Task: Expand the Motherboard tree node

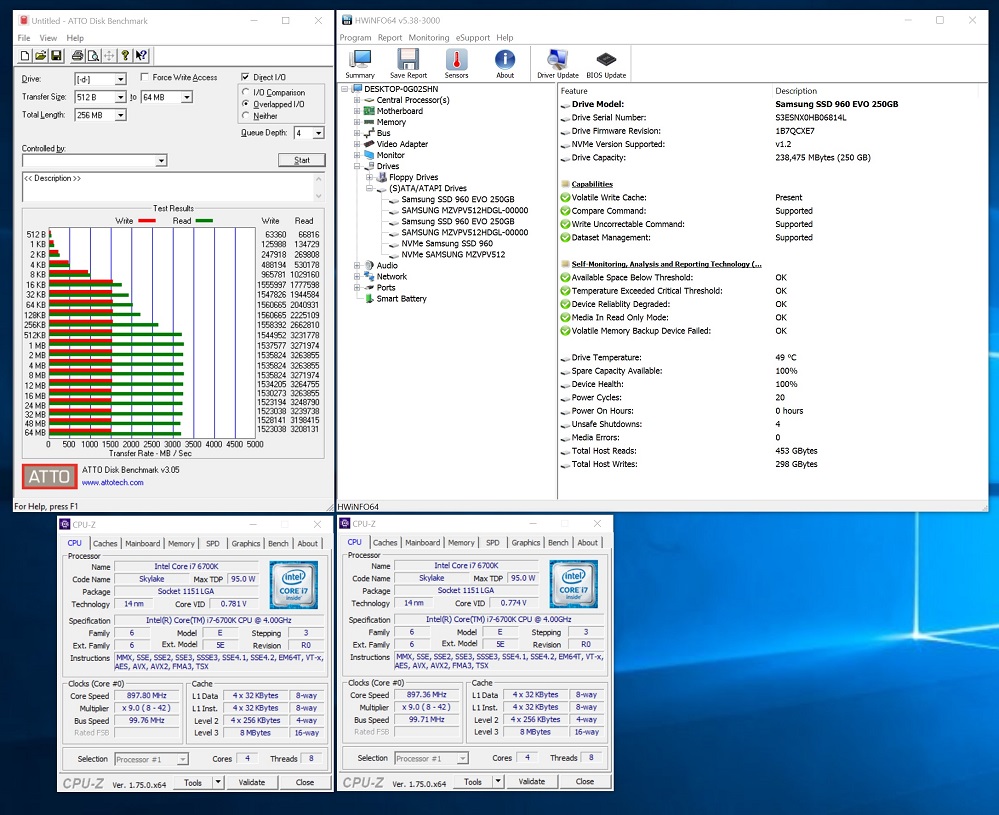Action: tap(356, 111)
